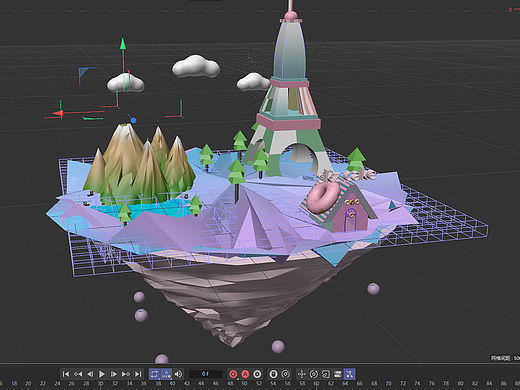Toggle parameter keyframe recording icon

(x=338, y=374)
